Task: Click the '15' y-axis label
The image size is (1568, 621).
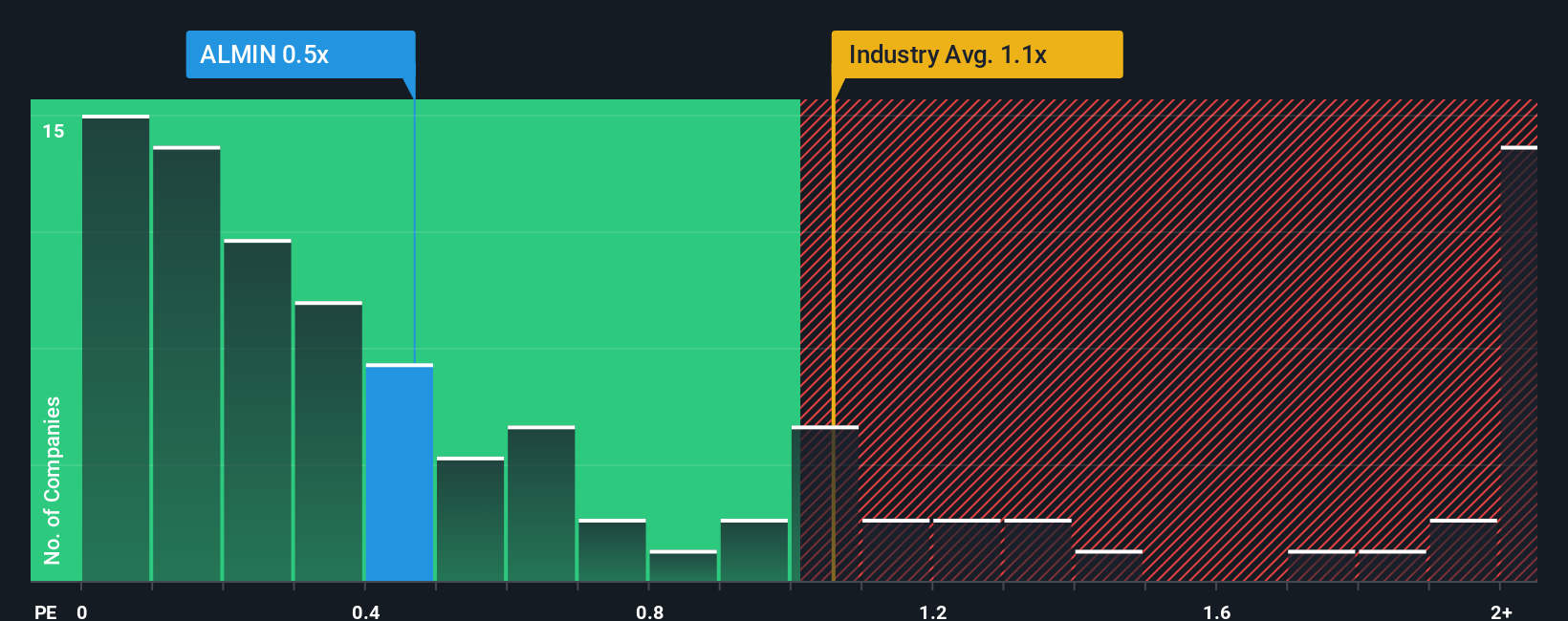Action: pyautogui.click(x=54, y=131)
